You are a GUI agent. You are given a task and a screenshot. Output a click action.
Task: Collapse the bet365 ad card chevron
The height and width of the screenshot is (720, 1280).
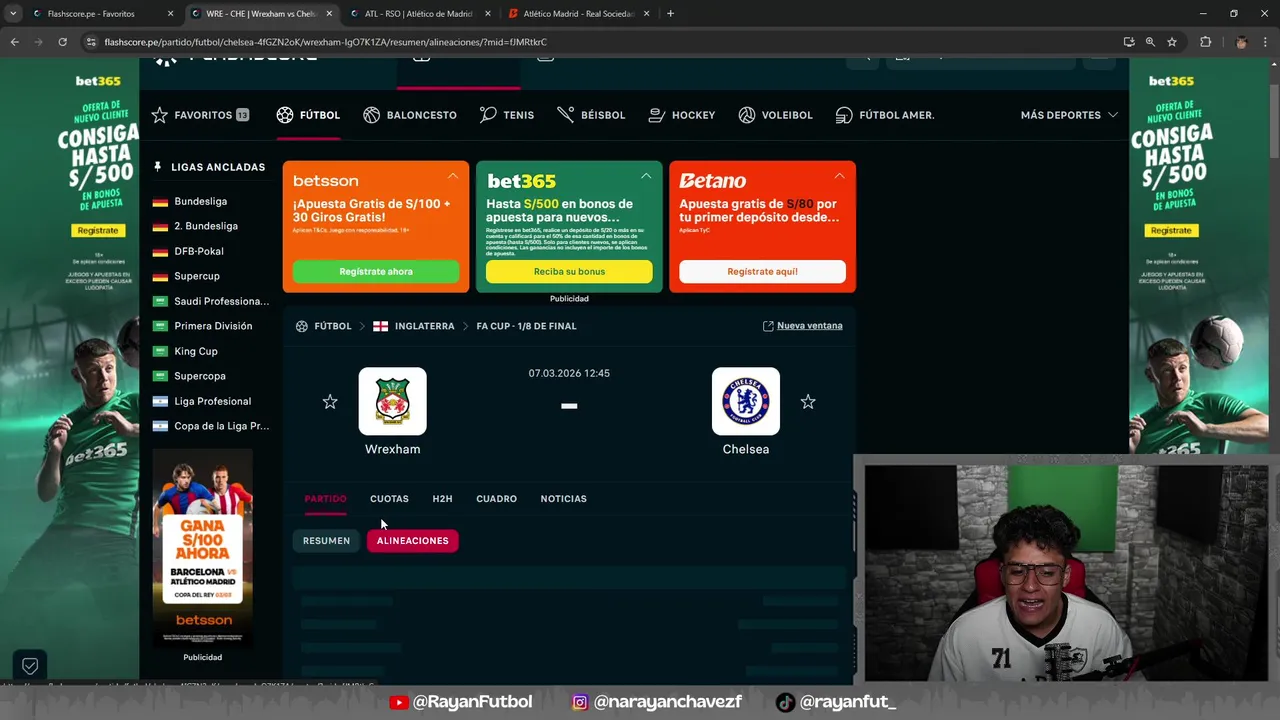pyautogui.click(x=646, y=176)
